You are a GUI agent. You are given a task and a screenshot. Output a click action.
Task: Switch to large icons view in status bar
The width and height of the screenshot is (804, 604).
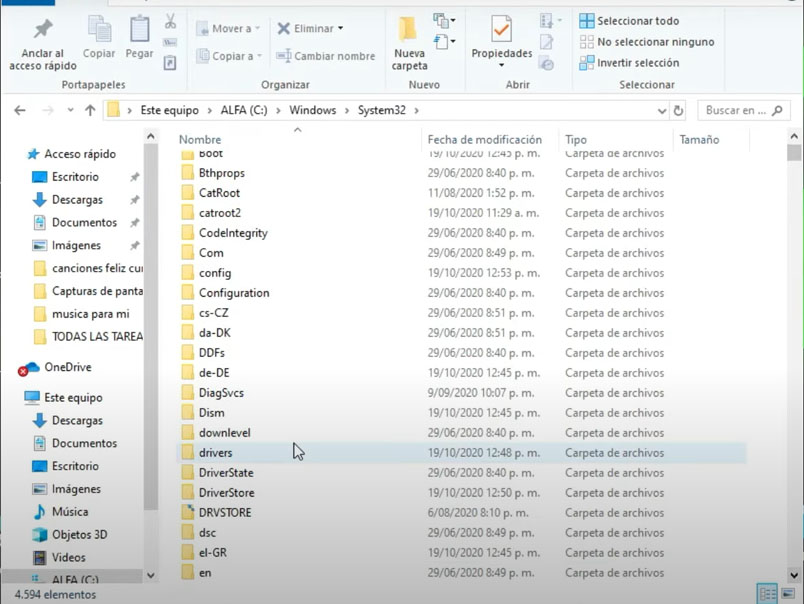[788, 594]
